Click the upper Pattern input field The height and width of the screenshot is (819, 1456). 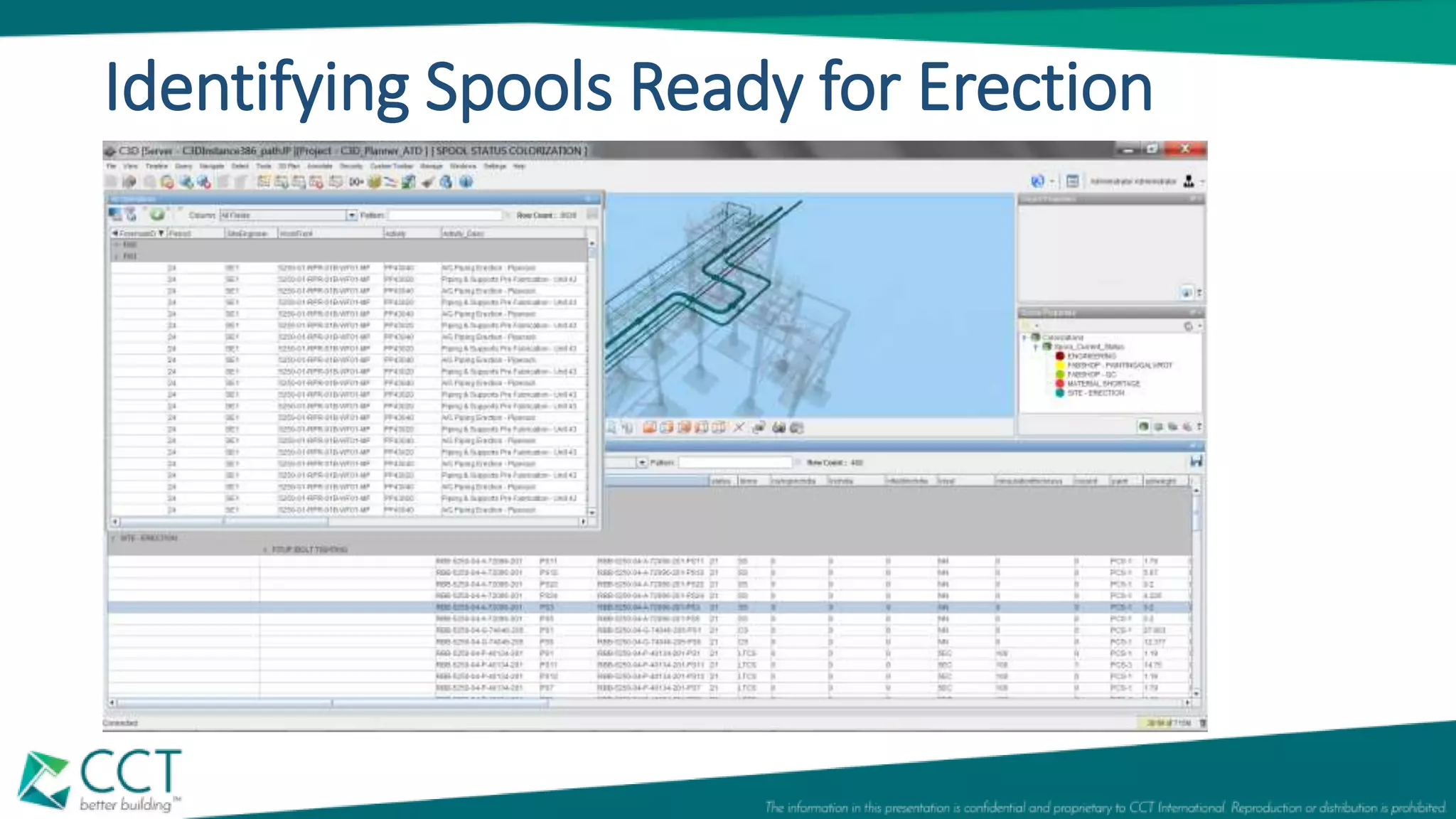(445, 215)
